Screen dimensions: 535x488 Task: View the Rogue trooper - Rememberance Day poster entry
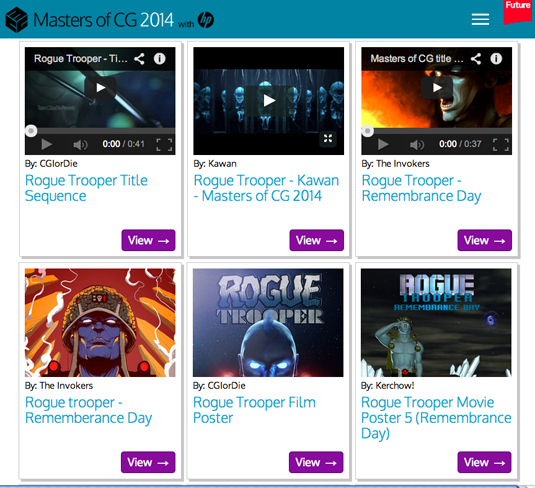148,462
